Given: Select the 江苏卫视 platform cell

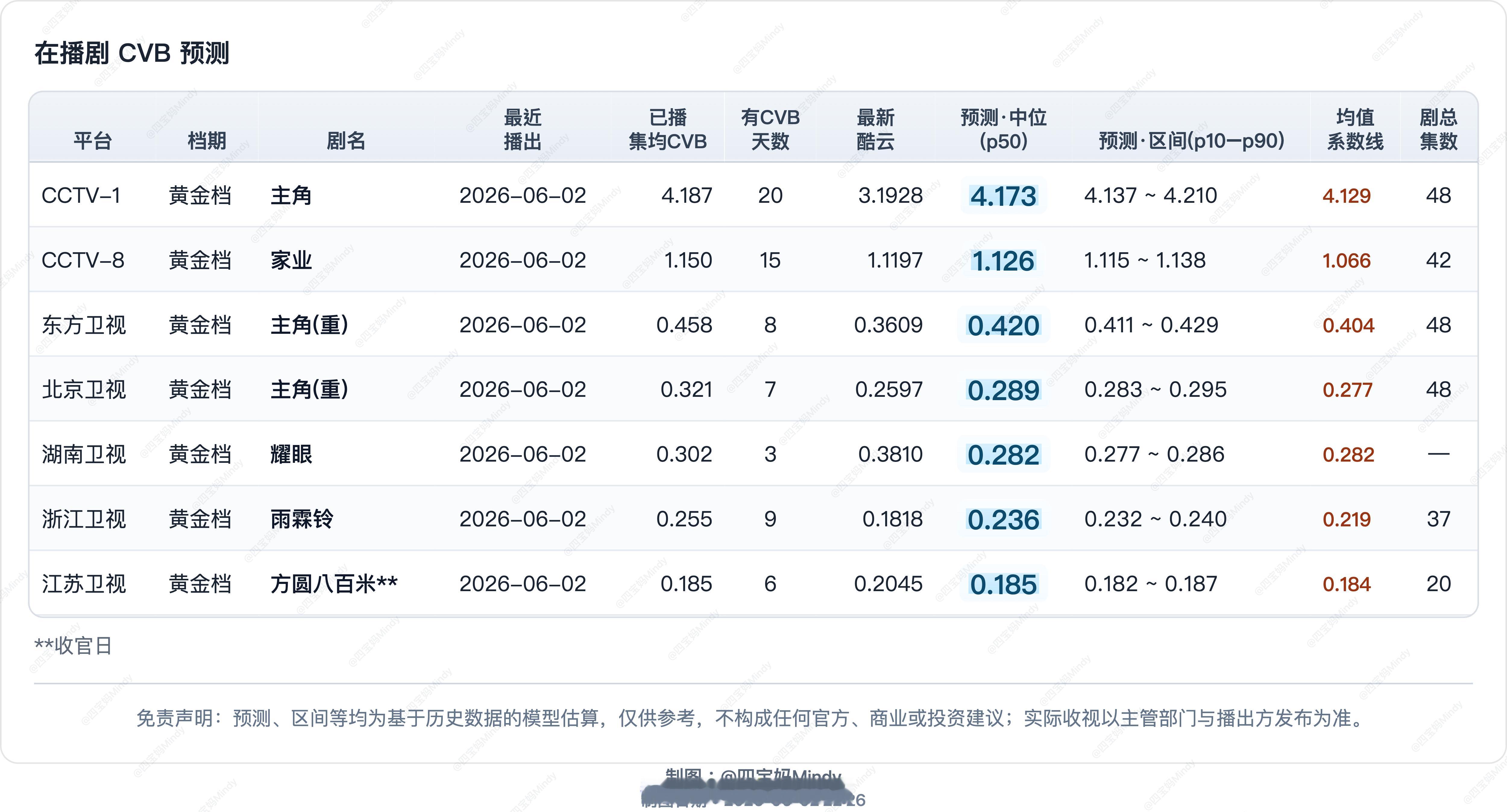Looking at the screenshot, I should [84, 584].
